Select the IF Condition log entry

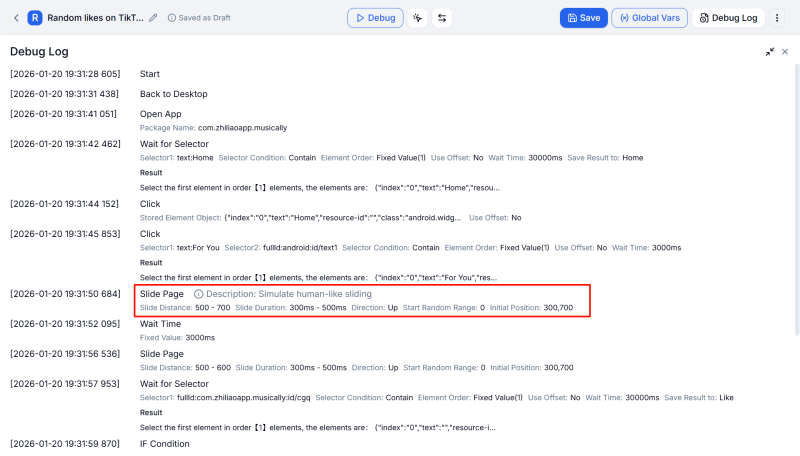pyautogui.click(x=164, y=443)
